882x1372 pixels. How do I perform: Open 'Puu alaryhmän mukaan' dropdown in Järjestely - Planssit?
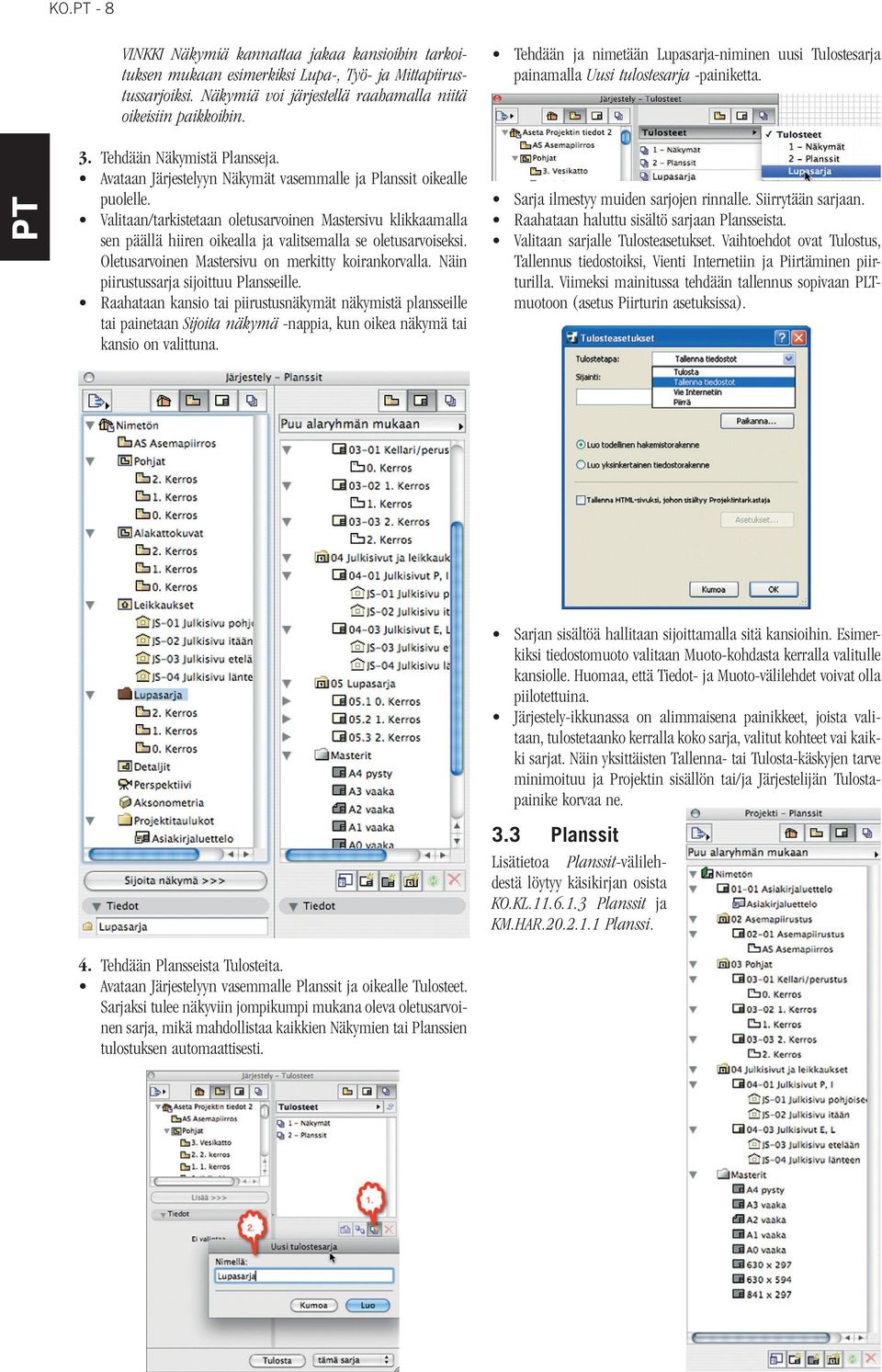372,425
